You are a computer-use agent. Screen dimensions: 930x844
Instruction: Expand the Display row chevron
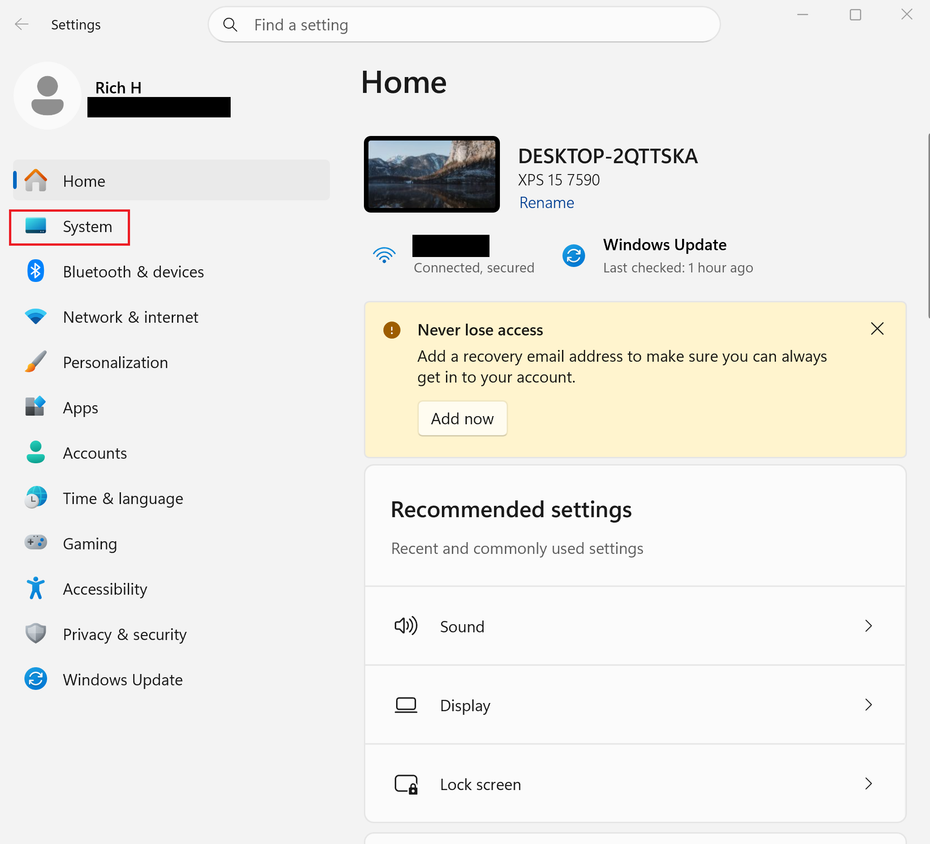(868, 705)
